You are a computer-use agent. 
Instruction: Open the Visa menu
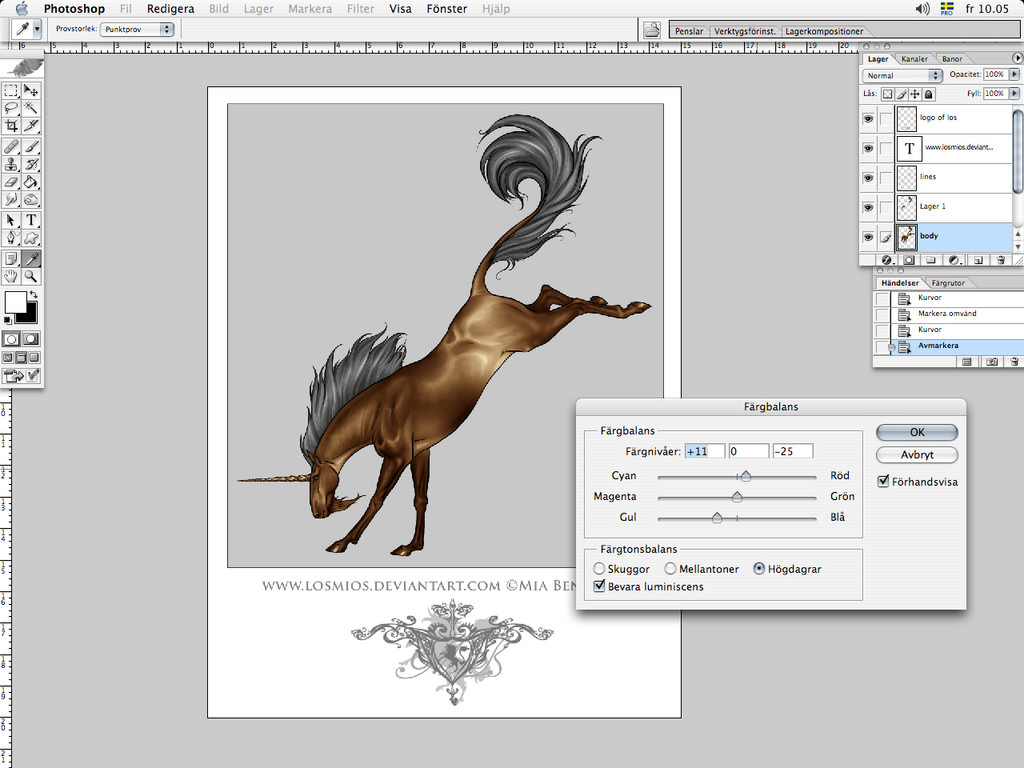[x=400, y=8]
